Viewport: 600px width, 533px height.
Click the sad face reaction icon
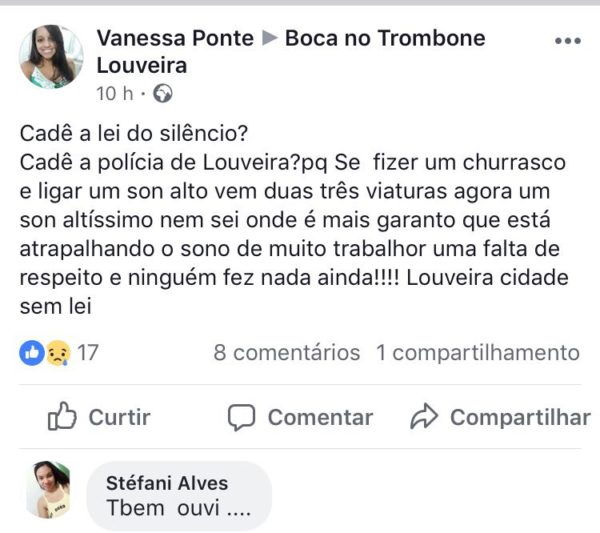pos(57,353)
